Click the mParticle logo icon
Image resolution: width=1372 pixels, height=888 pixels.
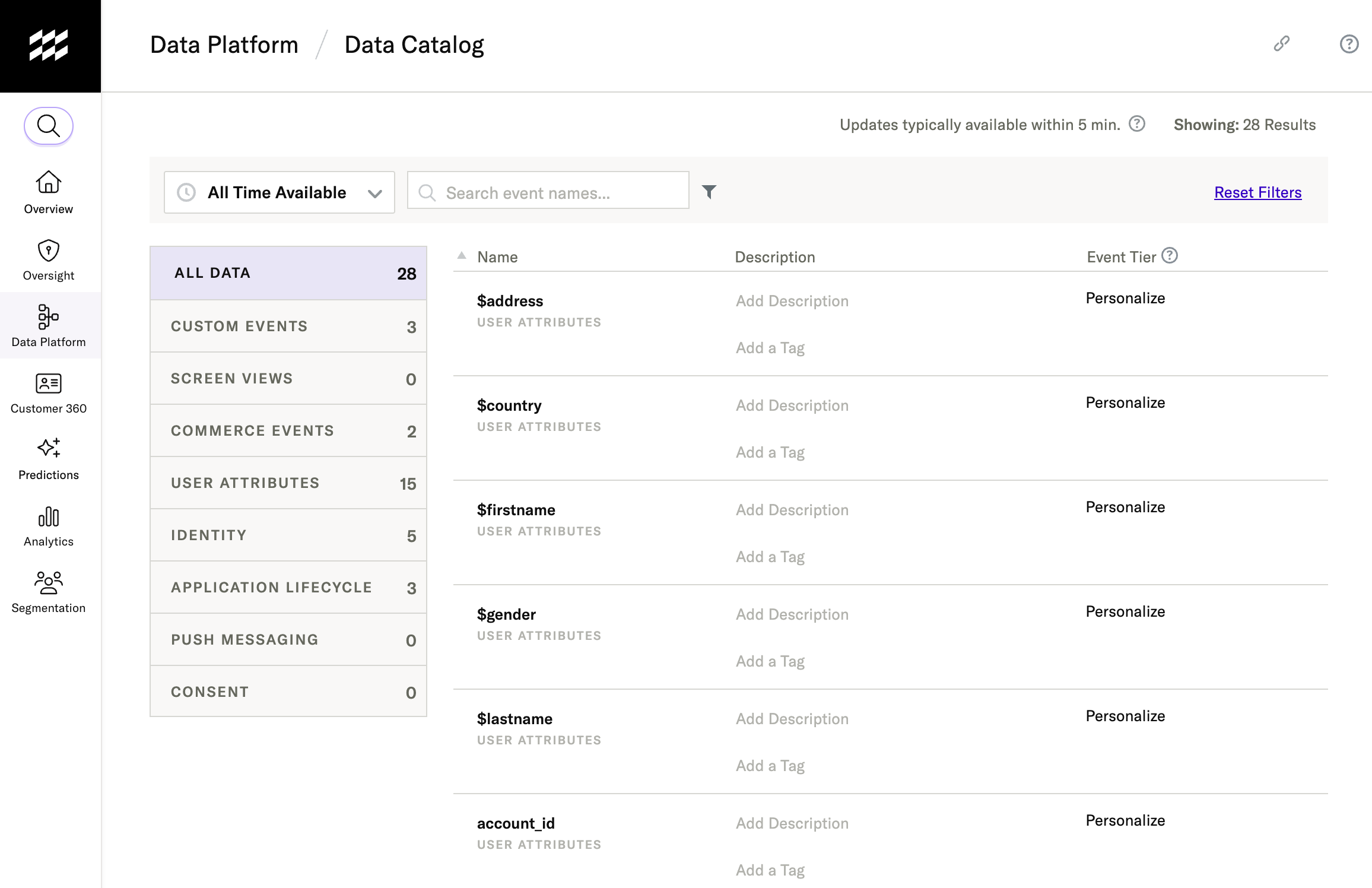49,45
